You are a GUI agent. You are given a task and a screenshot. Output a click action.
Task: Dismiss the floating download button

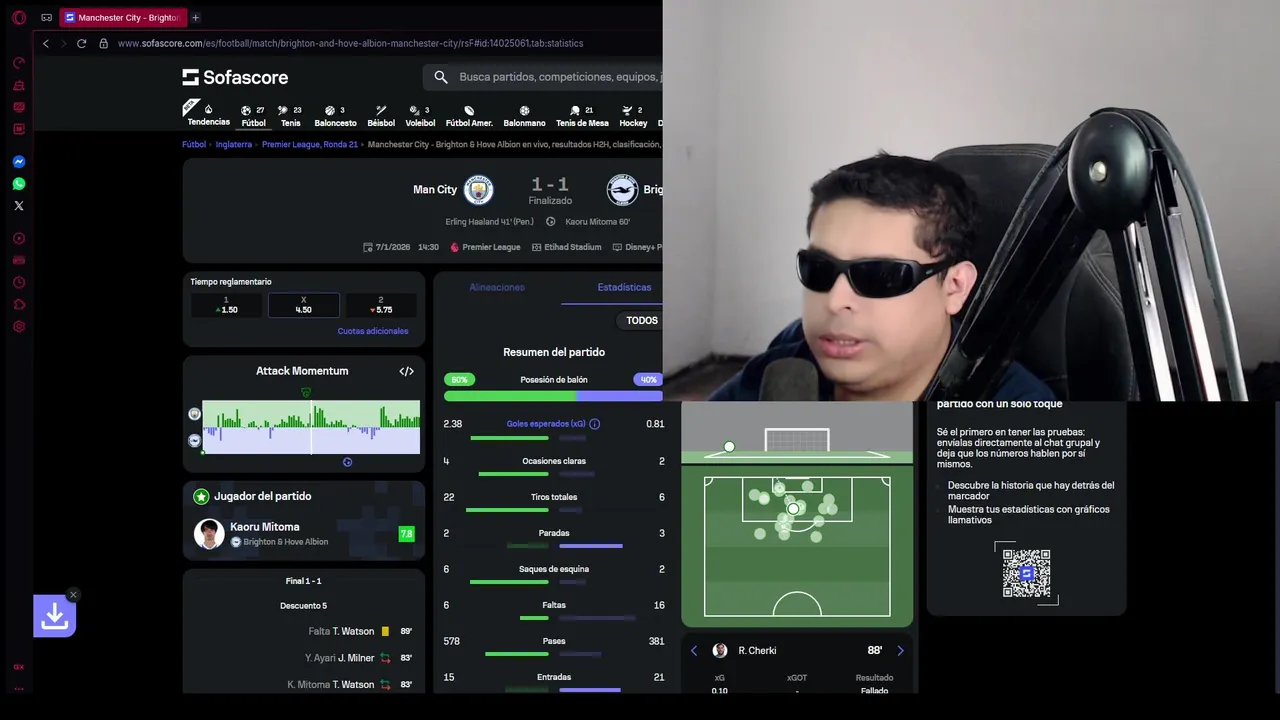pyautogui.click(x=73, y=595)
